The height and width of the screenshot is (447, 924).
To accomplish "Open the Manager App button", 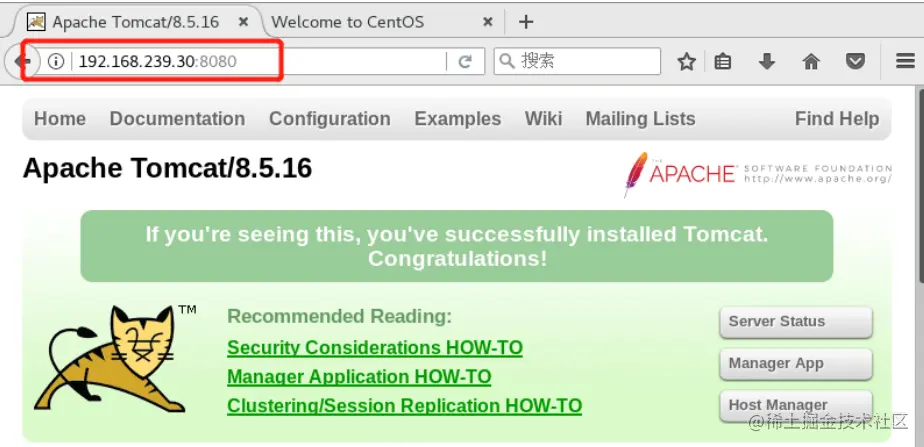I will coord(796,363).
